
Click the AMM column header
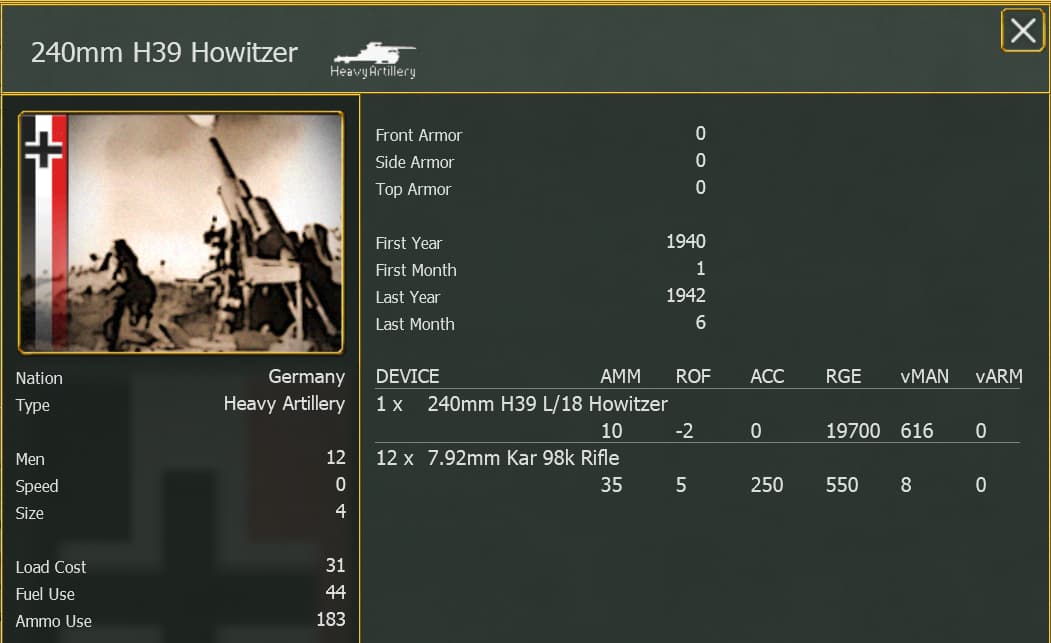[620, 377]
